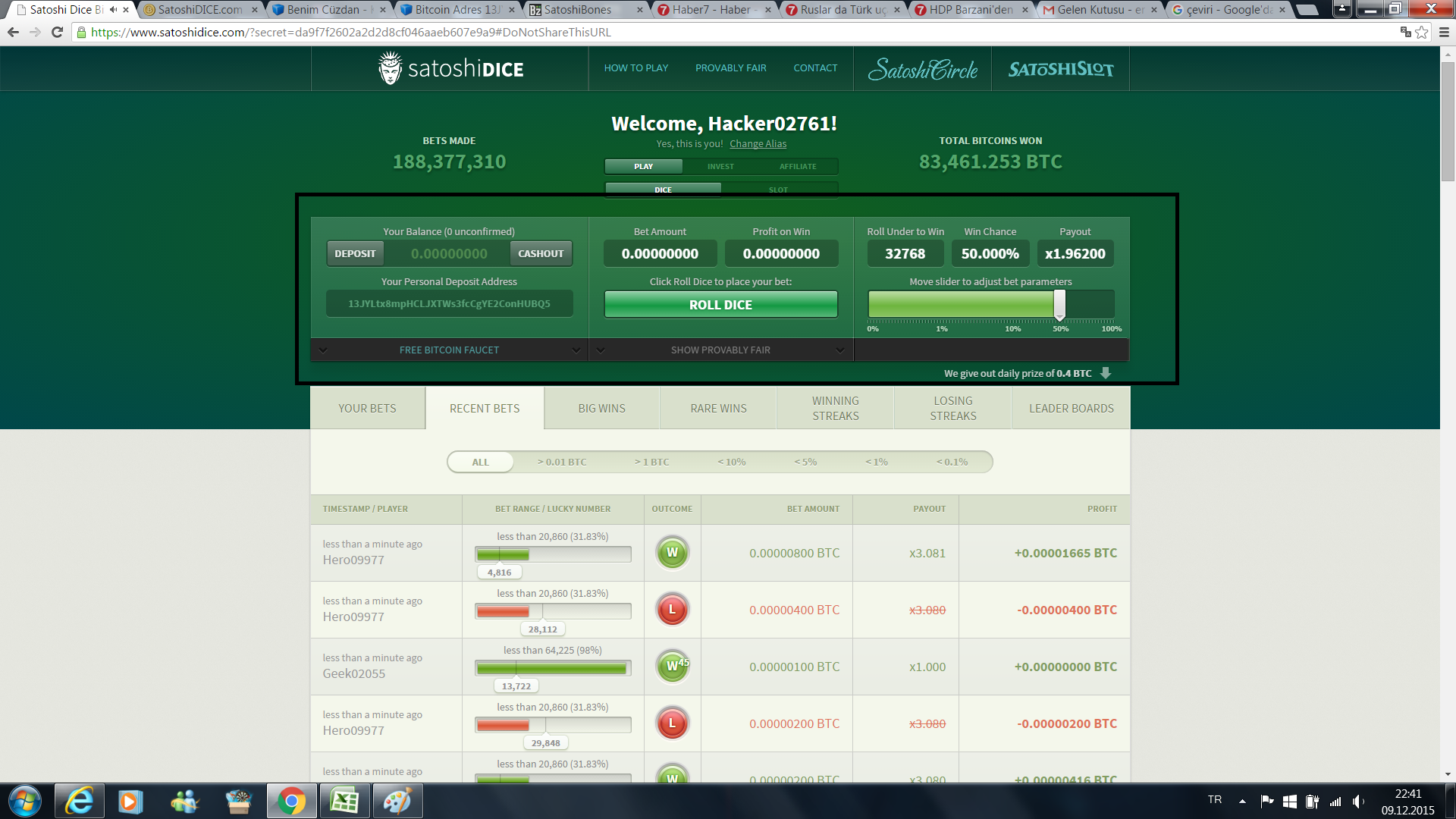1456x819 pixels.
Task: Select the AFFILIATE mode toggle
Action: pyautogui.click(x=798, y=166)
